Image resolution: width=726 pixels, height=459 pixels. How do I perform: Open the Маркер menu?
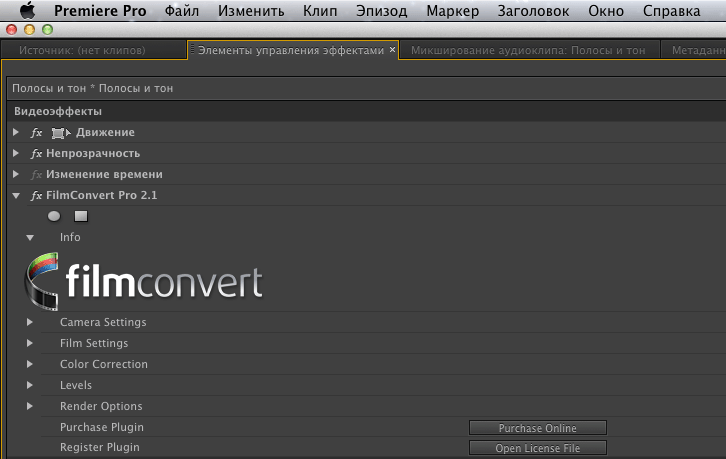click(x=452, y=11)
